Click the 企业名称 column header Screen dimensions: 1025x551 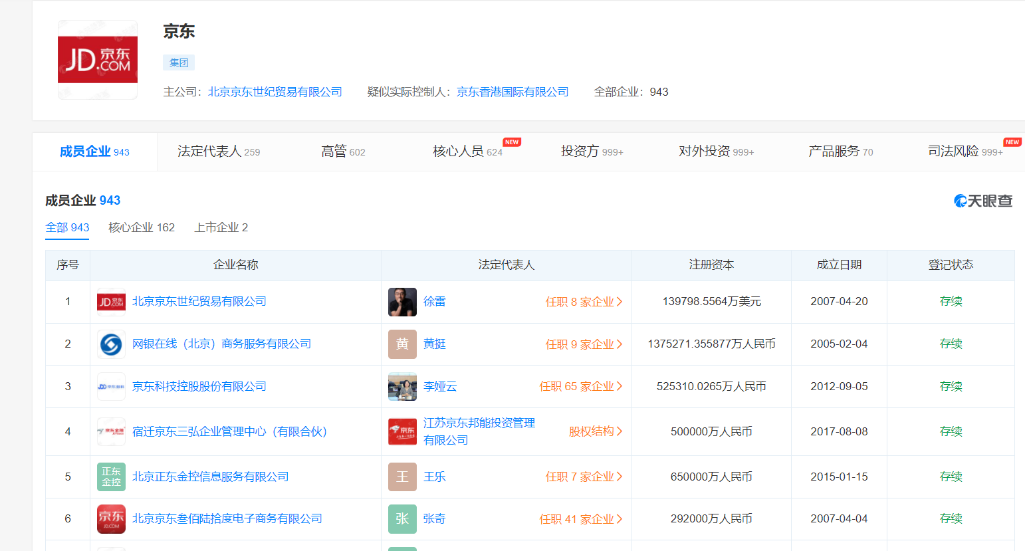click(235, 265)
